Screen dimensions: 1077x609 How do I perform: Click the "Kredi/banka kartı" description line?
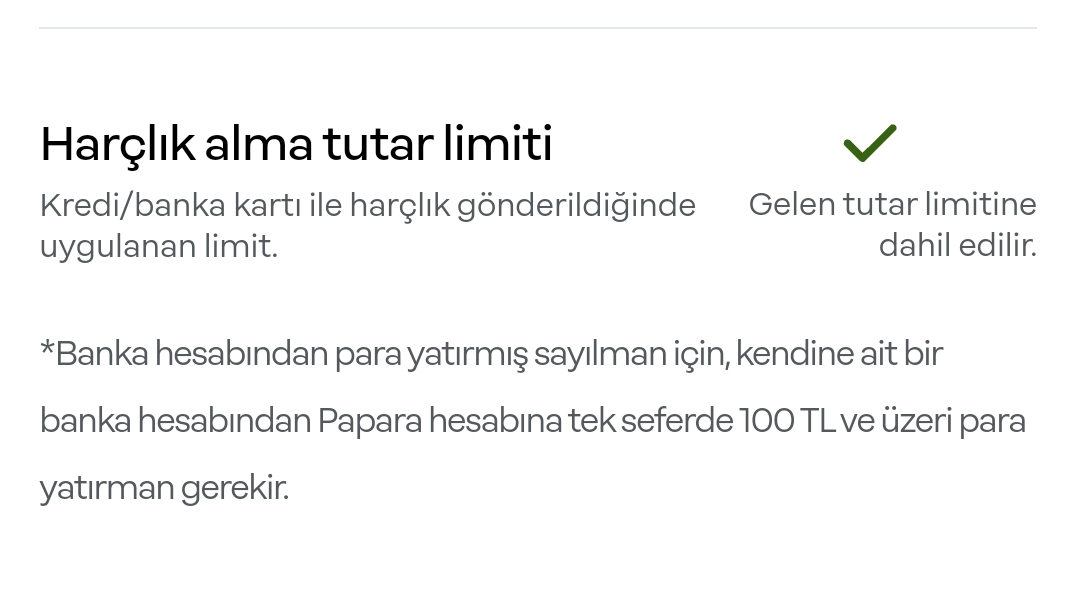tap(367, 205)
